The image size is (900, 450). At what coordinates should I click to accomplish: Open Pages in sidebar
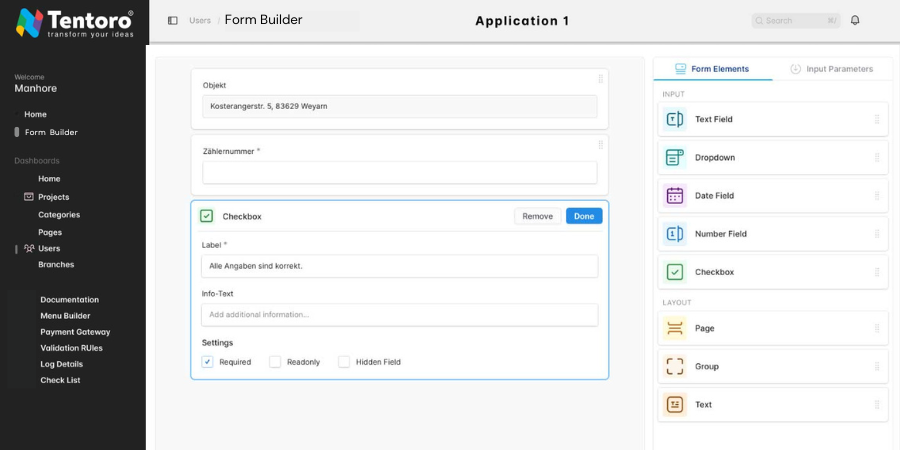point(50,232)
